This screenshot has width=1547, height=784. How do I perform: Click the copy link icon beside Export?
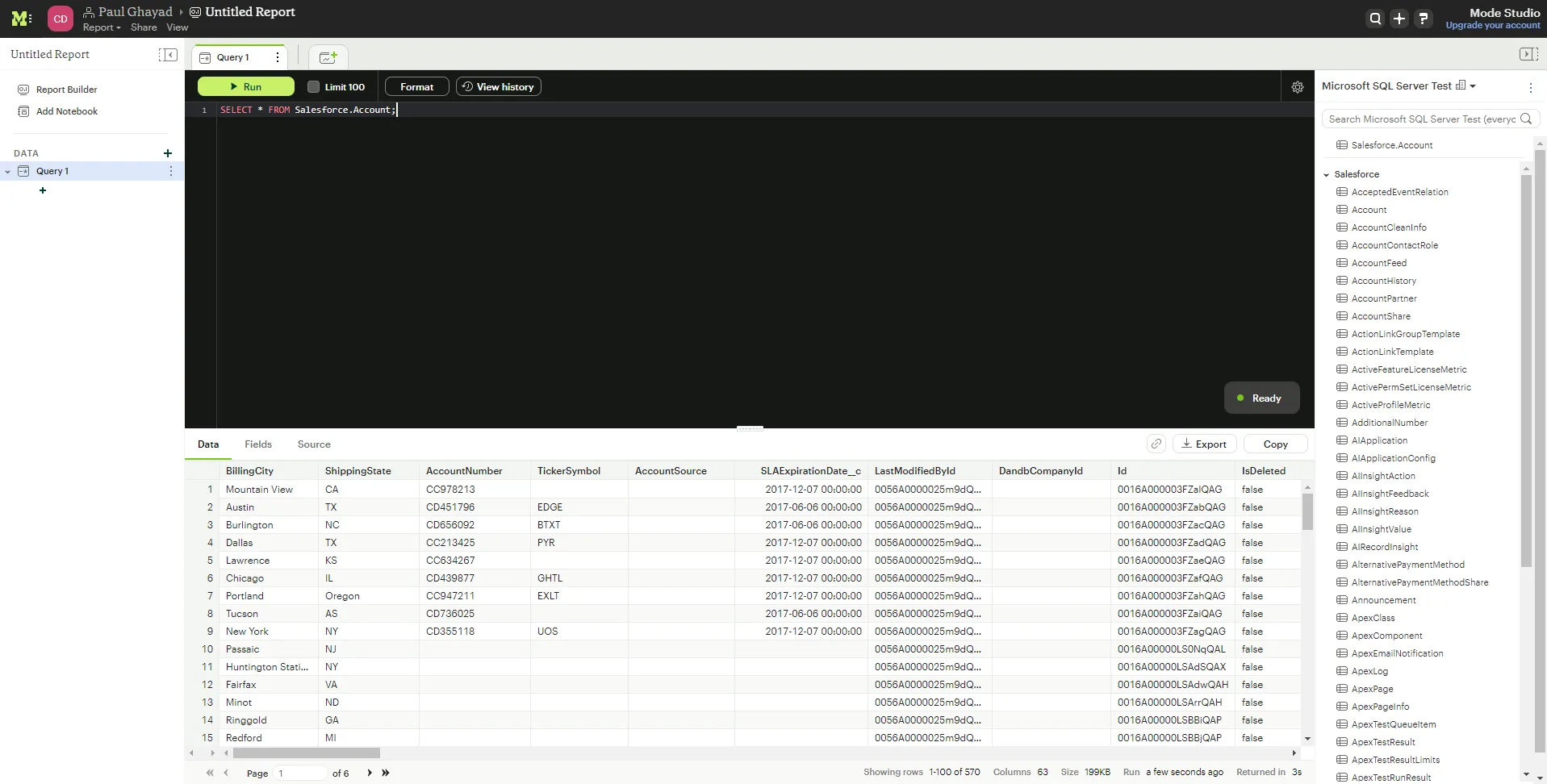tap(1156, 444)
